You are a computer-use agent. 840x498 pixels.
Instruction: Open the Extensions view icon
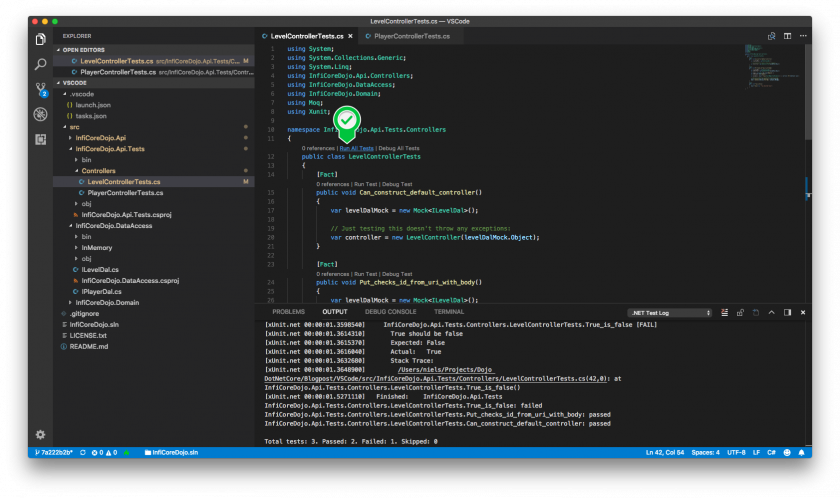pos(41,139)
